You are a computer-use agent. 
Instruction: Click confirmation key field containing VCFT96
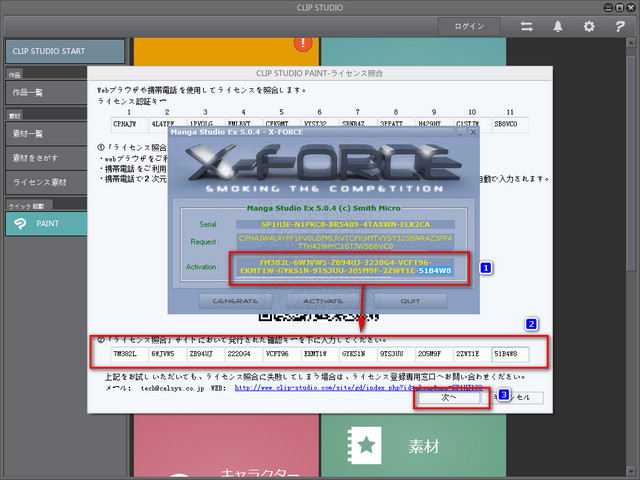tap(282, 354)
